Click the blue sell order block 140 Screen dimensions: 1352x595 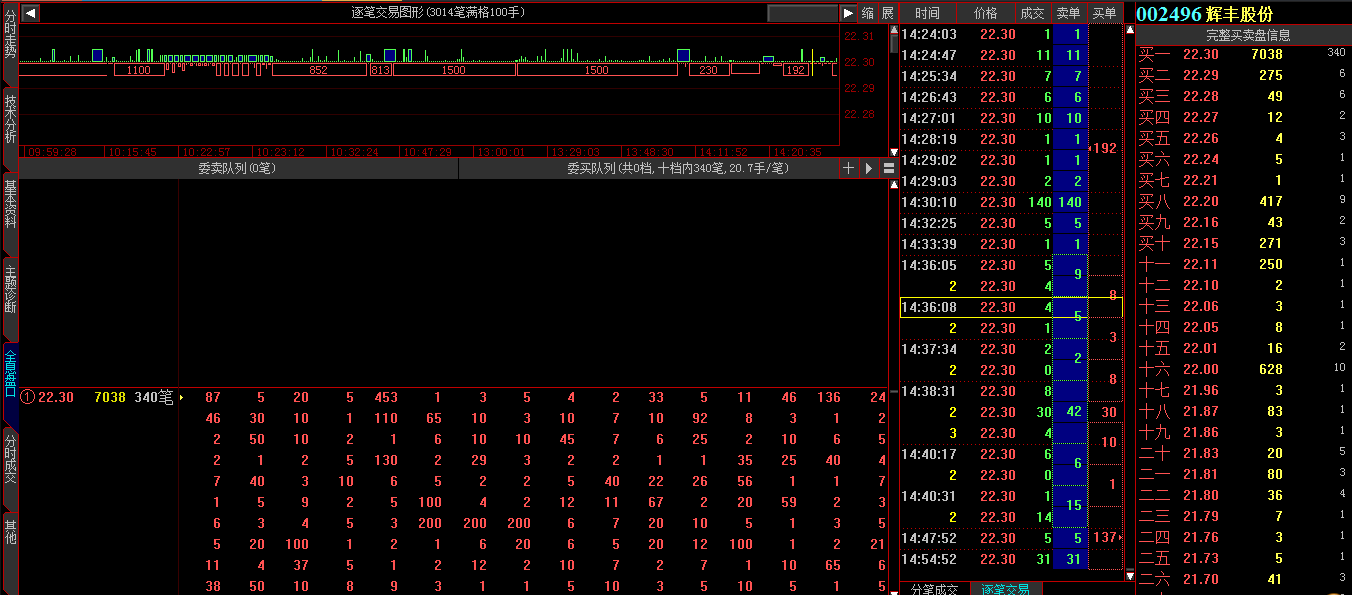1070,202
